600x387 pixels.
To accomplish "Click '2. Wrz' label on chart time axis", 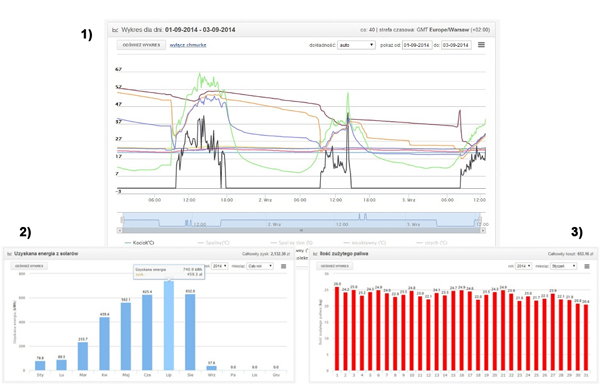I will click(265, 200).
